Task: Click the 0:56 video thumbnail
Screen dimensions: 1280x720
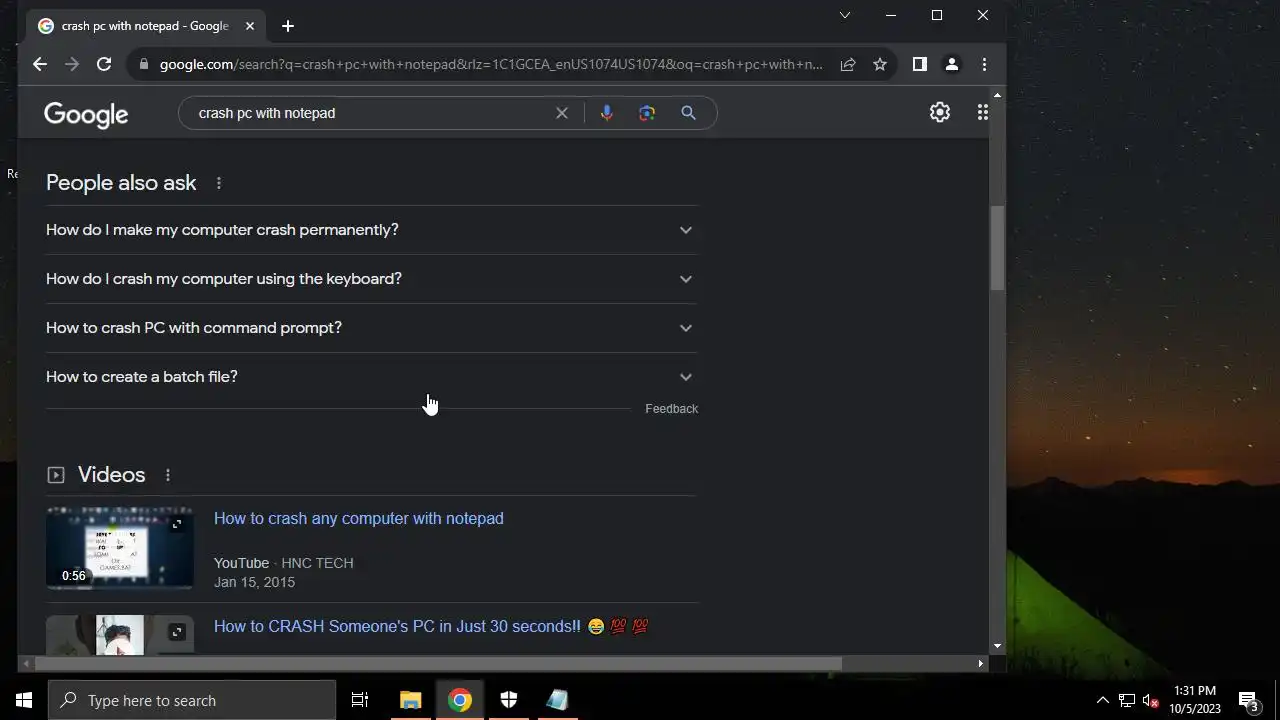Action: [x=120, y=548]
